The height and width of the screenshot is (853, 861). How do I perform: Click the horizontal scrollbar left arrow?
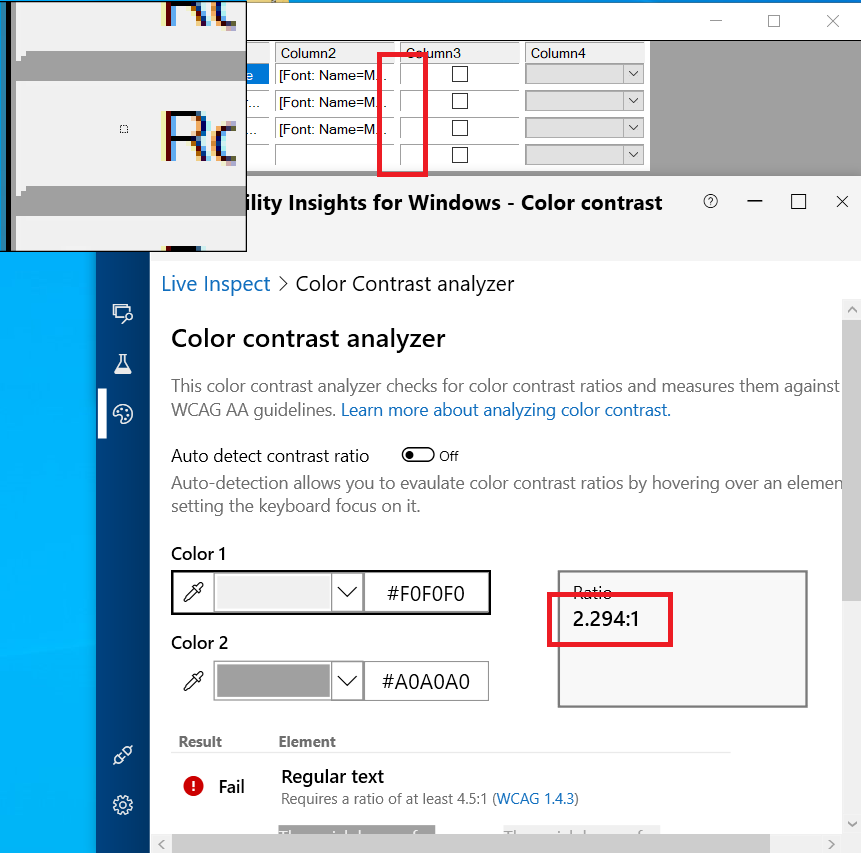(161, 844)
